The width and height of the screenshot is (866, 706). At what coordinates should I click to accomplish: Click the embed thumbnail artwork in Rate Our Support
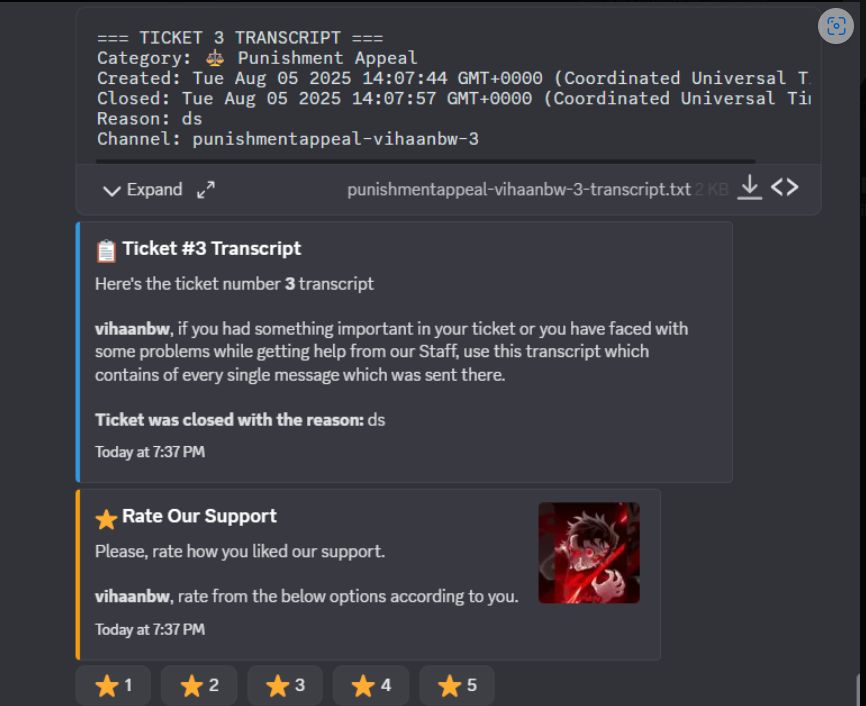tap(589, 552)
